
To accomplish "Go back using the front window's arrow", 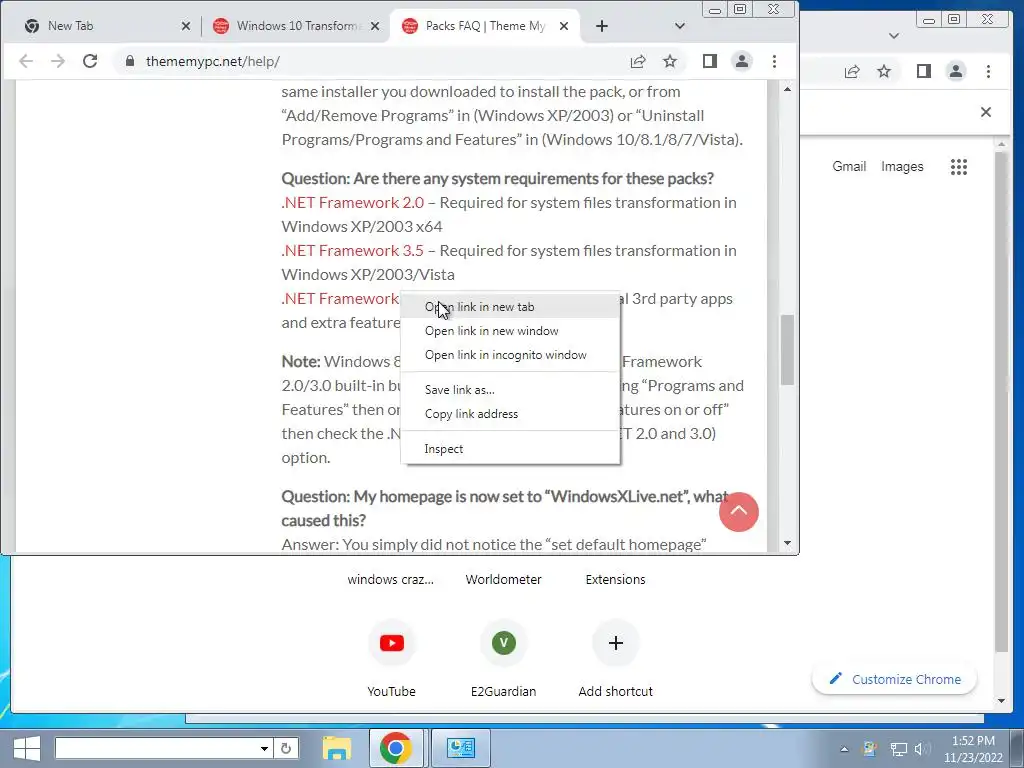I will coord(26,61).
